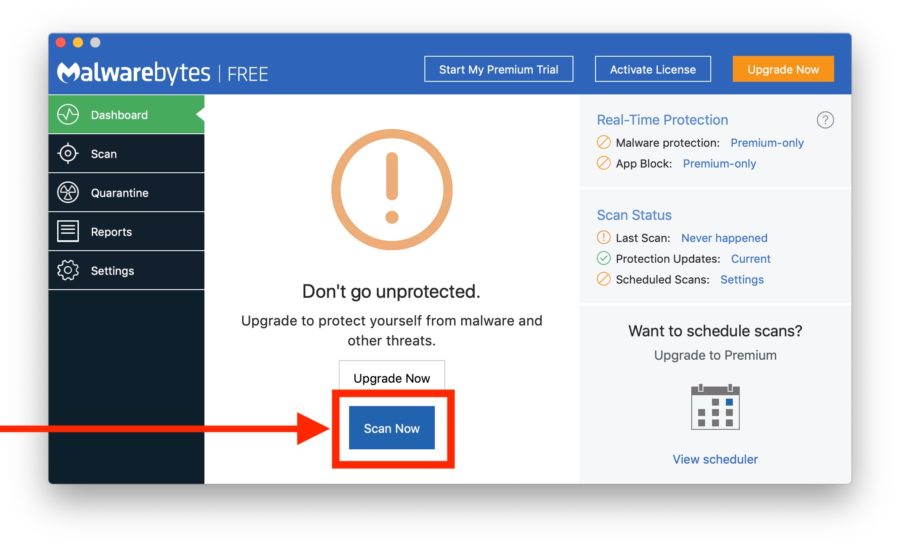Click the disabled icon beside Malware protection
Image resolution: width=900 pixels, height=548 pixels.
tap(603, 142)
